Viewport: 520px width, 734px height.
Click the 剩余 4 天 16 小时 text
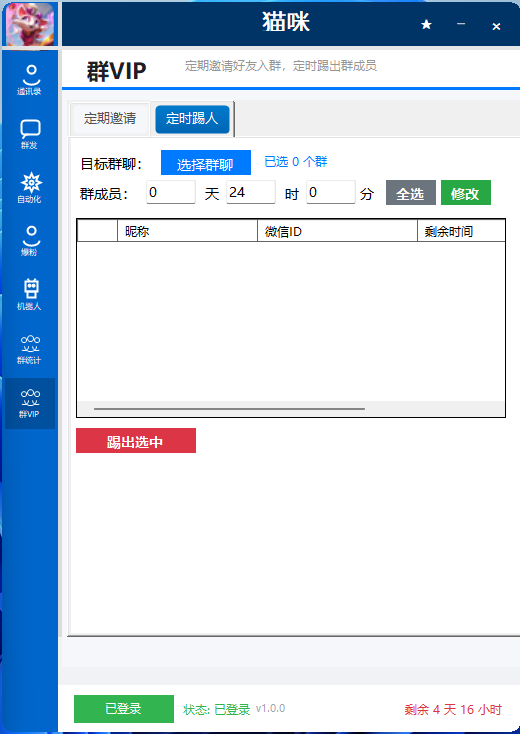453,710
